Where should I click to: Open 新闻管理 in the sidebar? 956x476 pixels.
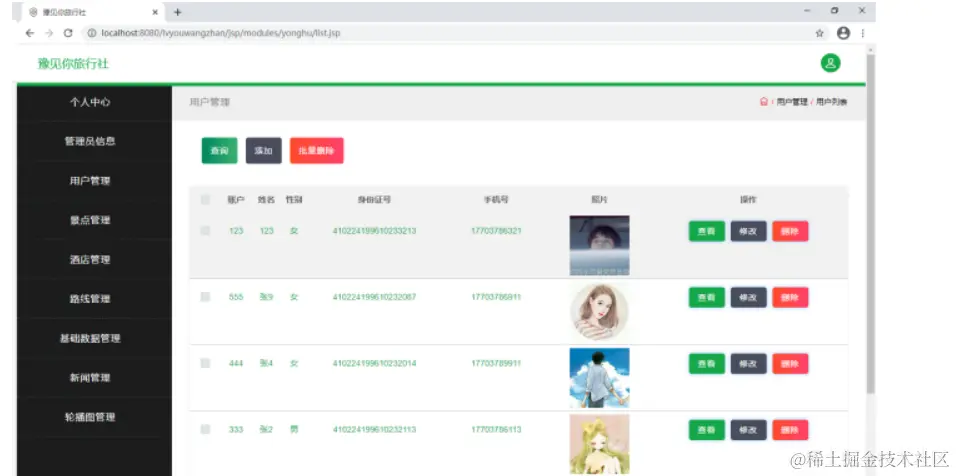pyautogui.click(x=90, y=378)
